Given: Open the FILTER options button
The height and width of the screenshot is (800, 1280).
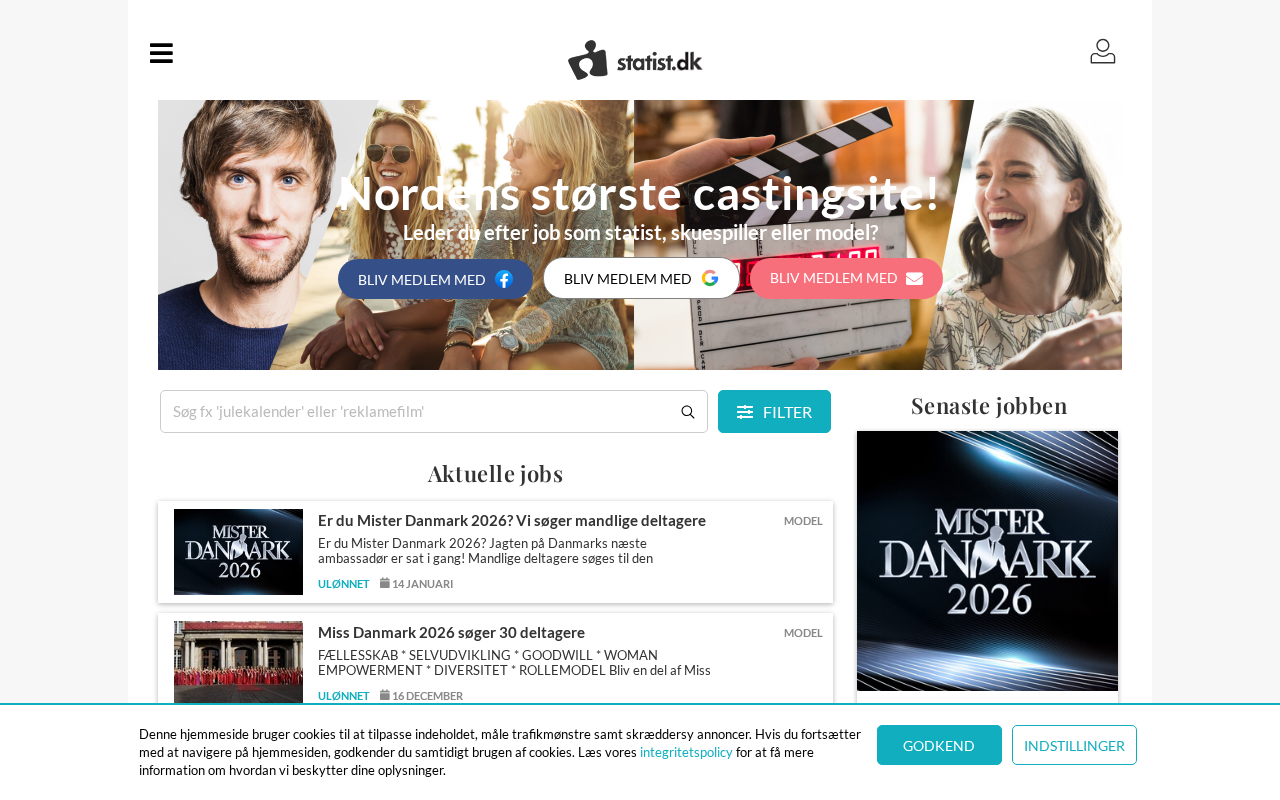Looking at the screenshot, I should pos(774,412).
